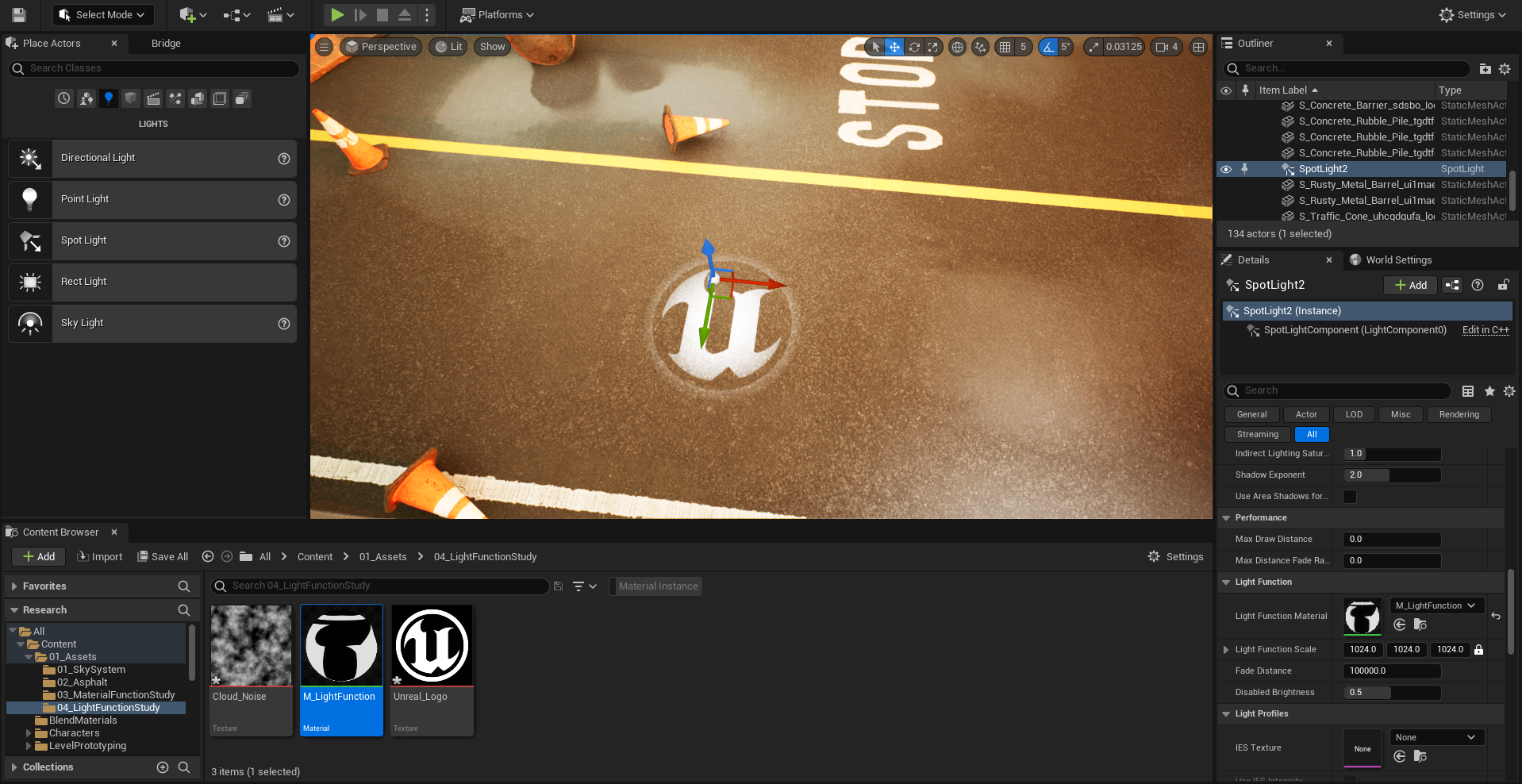Show Recently Placed actors category
The width and height of the screenshot is (1522, 784).
tap(64, 98)
